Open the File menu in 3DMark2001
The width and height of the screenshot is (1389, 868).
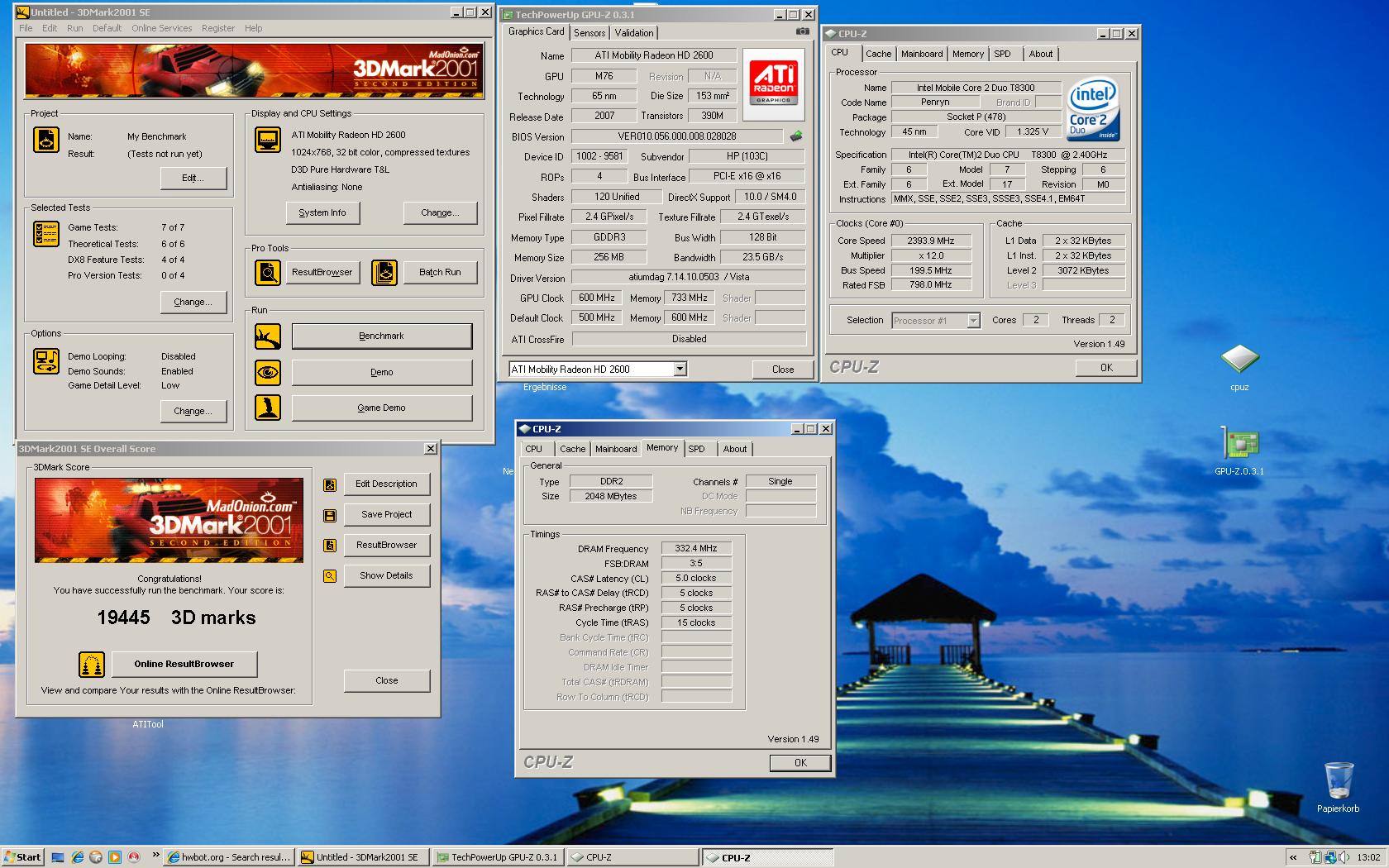[26, 28]
